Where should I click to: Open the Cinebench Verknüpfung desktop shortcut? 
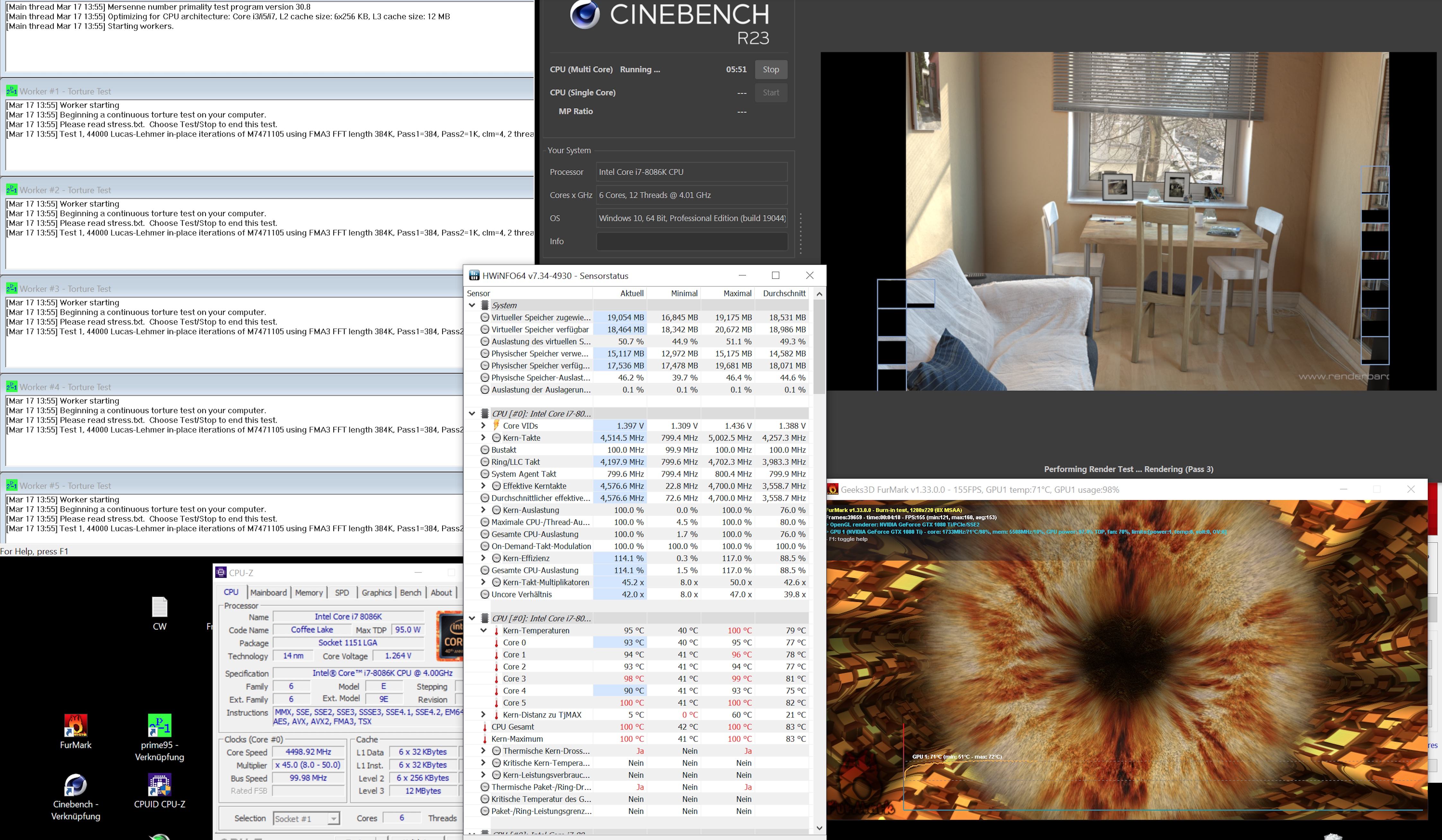click(x=75, y=797)
